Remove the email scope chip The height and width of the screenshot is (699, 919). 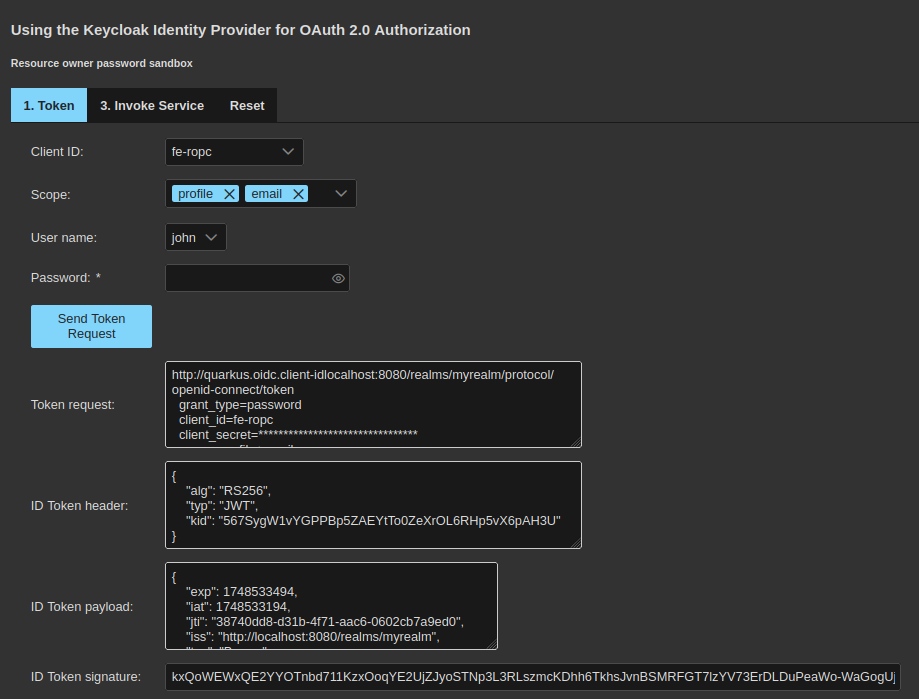[298, 194]
